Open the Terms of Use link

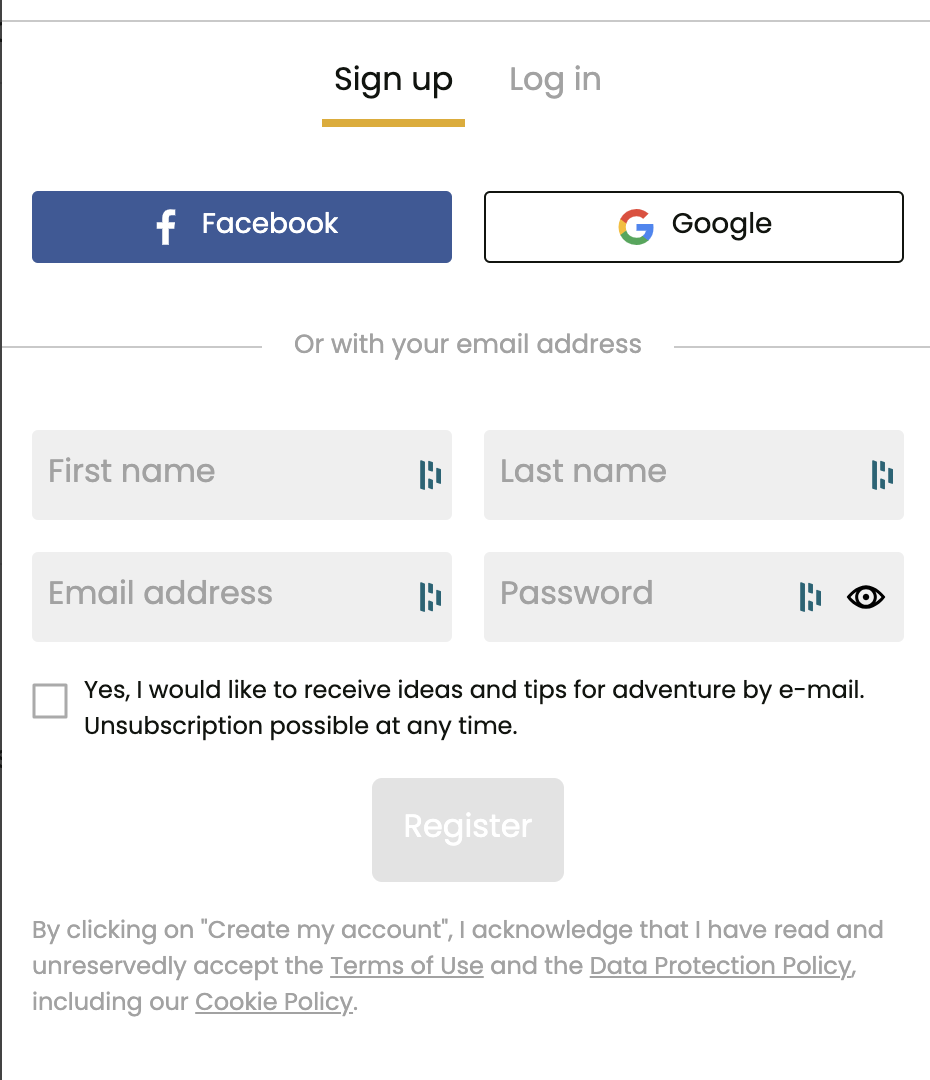point(406,966)
